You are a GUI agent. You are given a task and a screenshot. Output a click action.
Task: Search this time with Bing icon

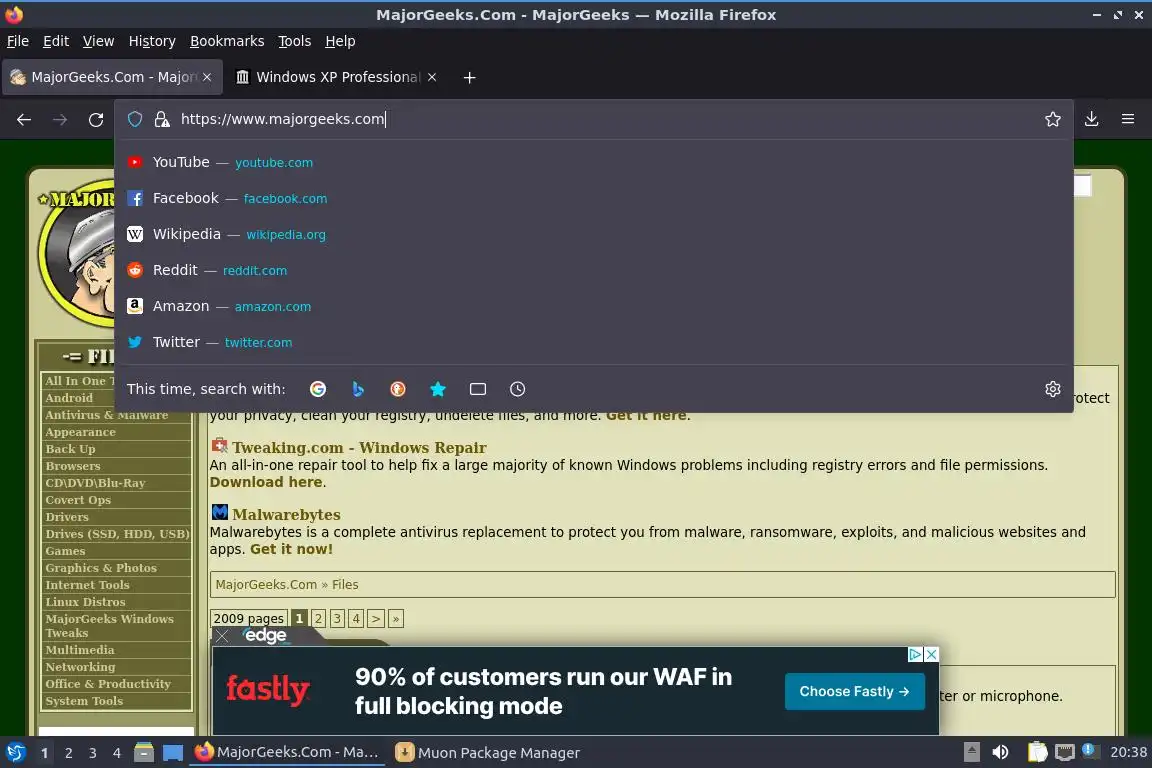[x=358, y=389]
